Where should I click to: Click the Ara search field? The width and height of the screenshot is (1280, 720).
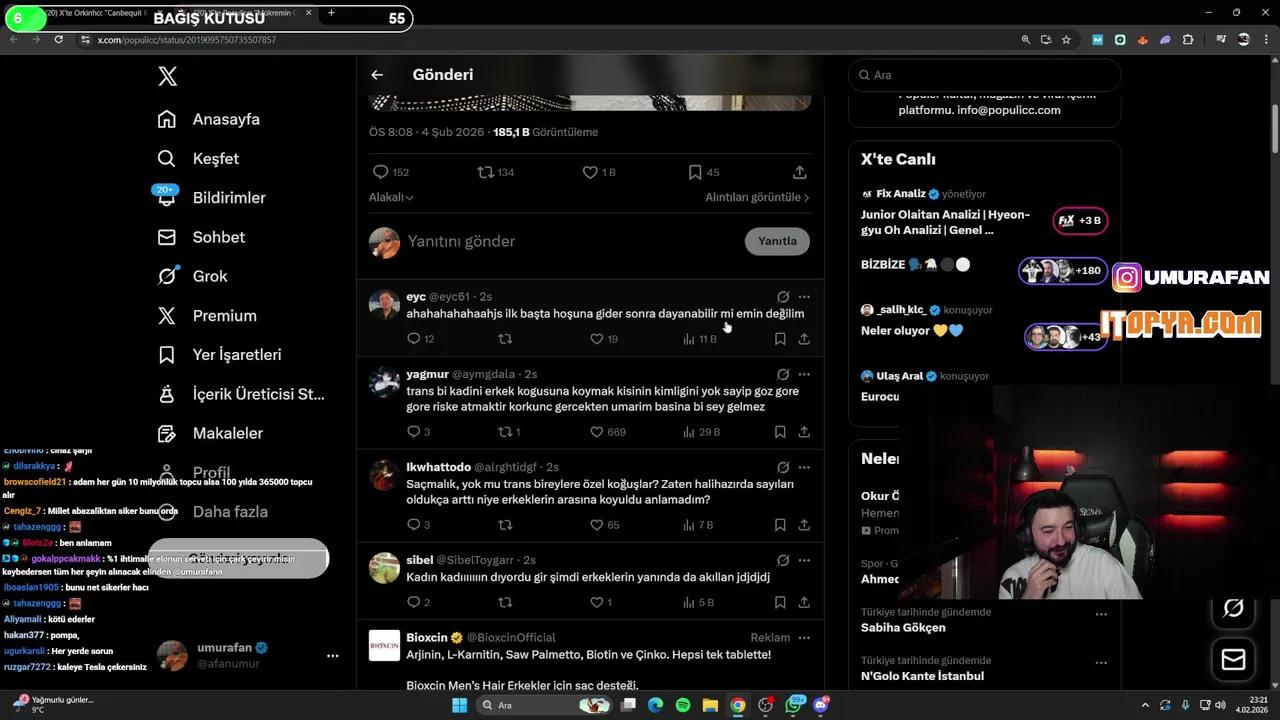[x=984, y=75]
